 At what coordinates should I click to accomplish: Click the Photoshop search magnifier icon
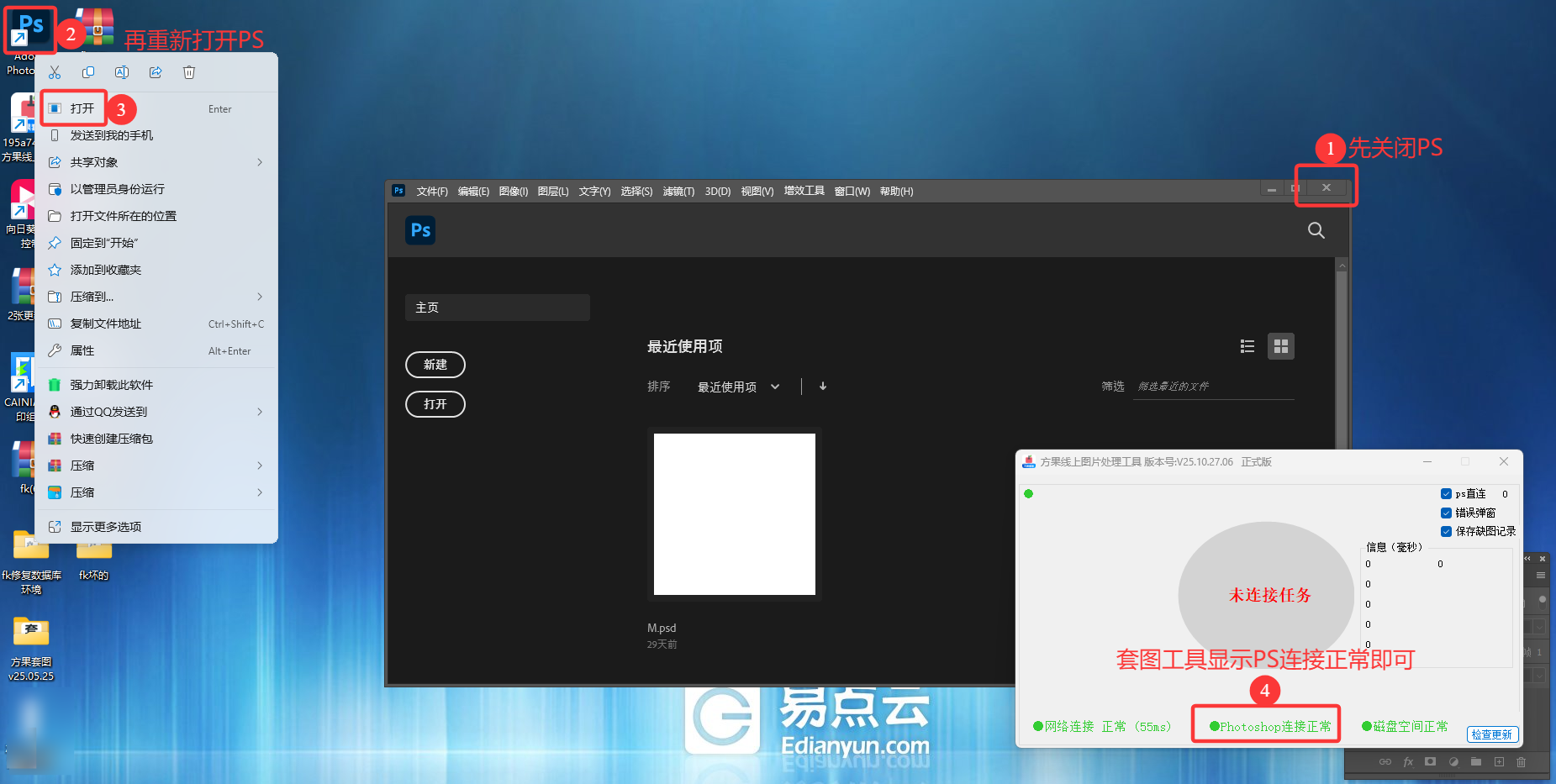(x=1316, y=230)
